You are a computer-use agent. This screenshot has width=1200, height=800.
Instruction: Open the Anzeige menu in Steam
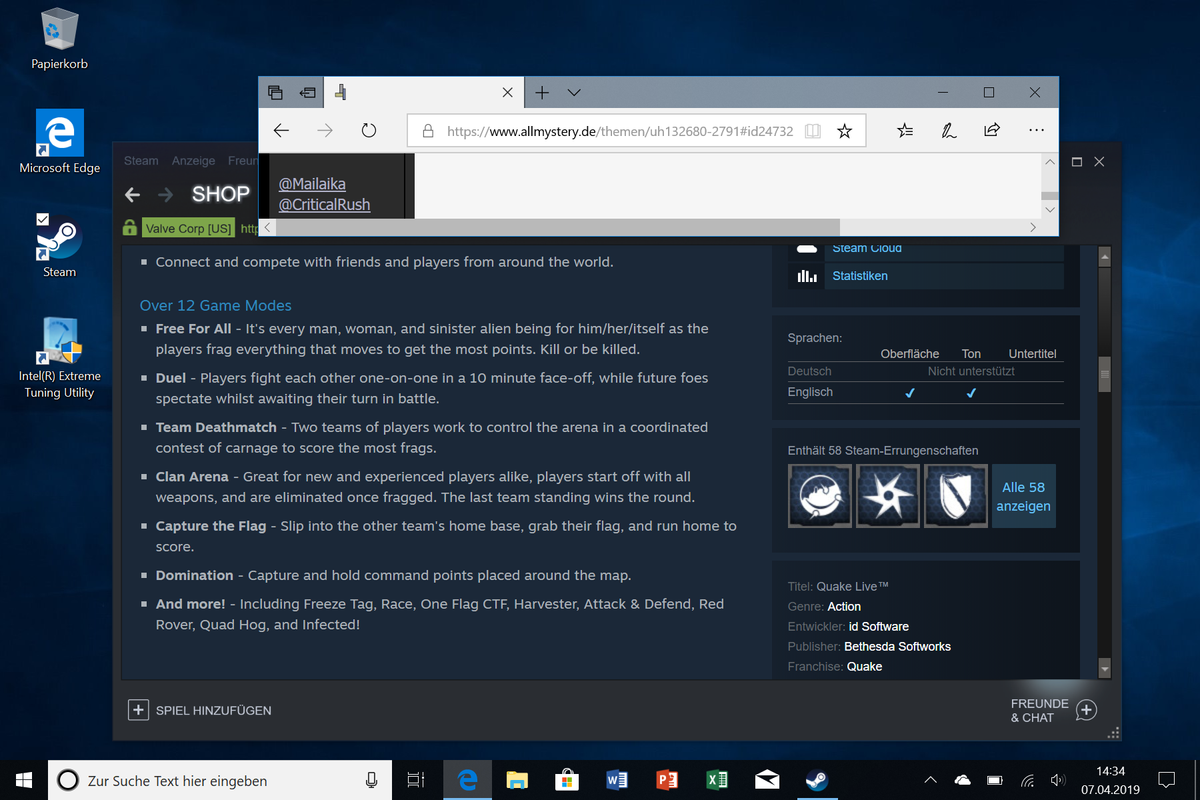[x=193, y=160]
